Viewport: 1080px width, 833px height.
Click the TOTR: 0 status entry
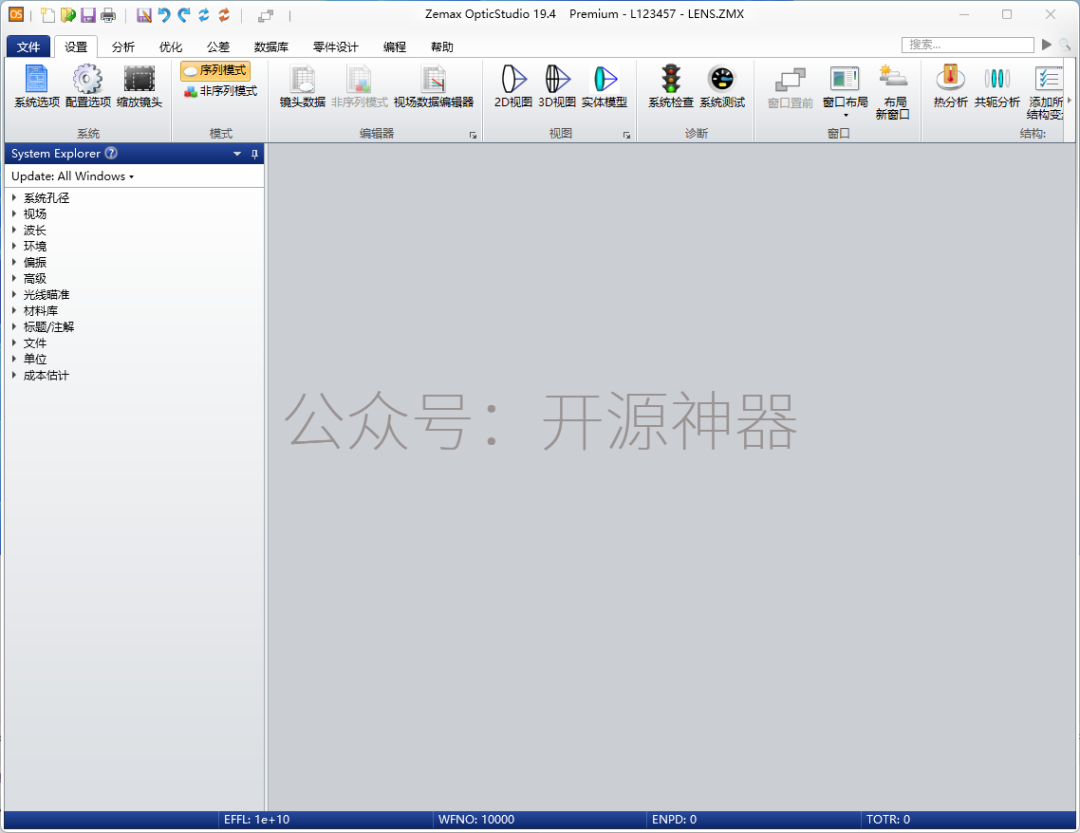coord(888,819)
